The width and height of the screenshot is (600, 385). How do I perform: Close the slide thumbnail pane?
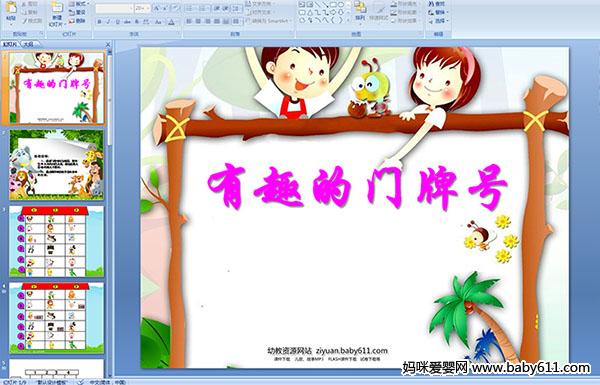108,44
